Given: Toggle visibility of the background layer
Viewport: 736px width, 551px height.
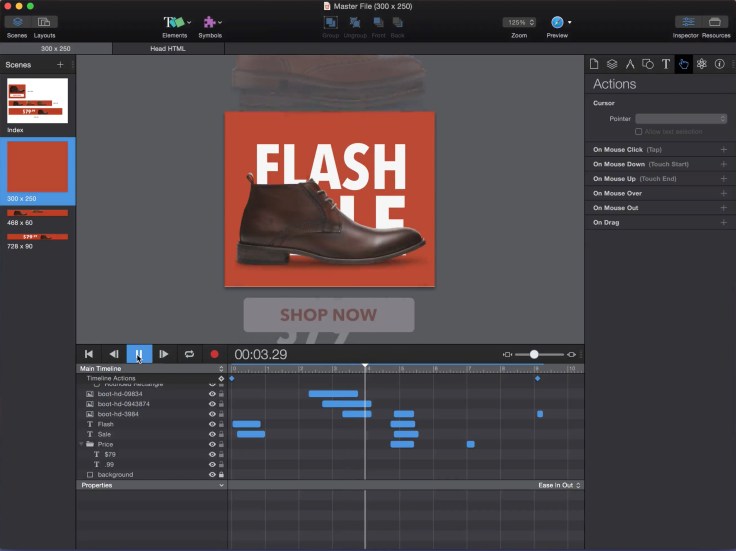Looking at the screenshot, I should pos(212,474).
